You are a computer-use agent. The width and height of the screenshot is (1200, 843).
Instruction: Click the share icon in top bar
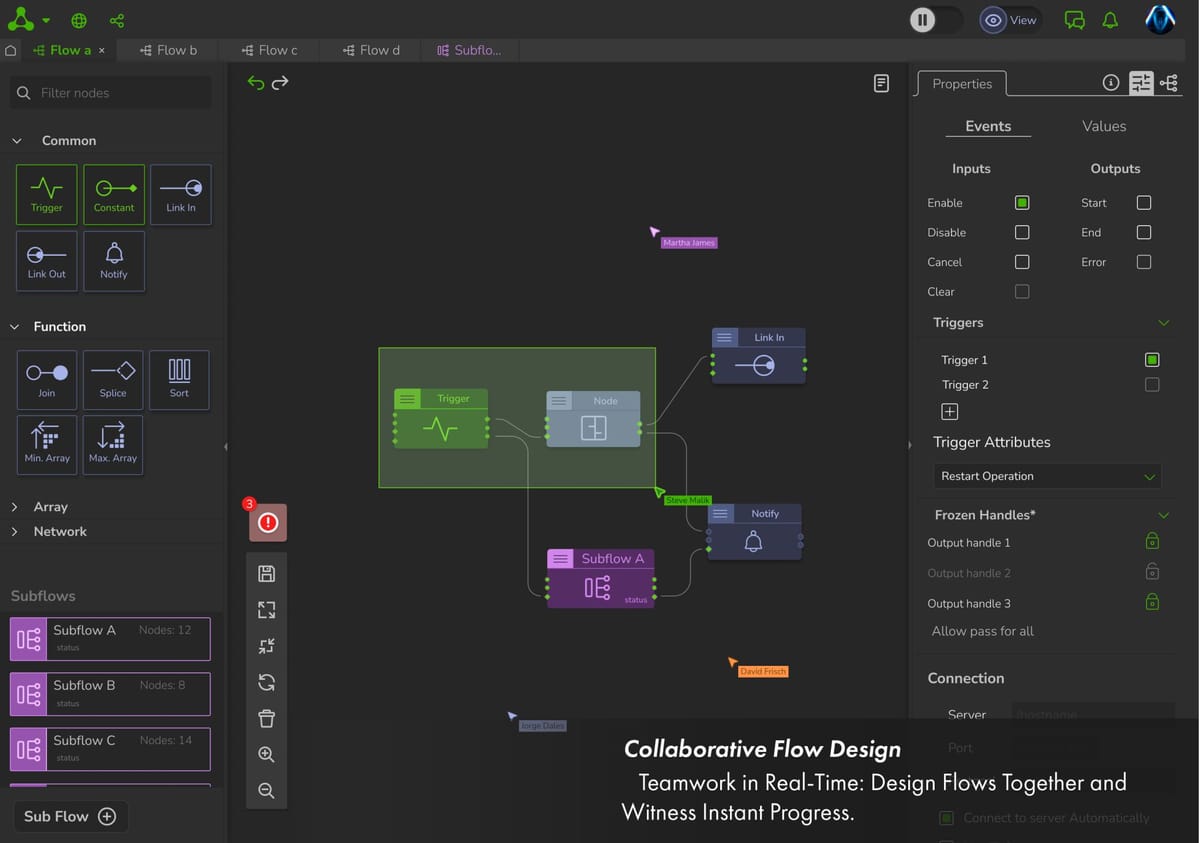click(x=117, y=20)
